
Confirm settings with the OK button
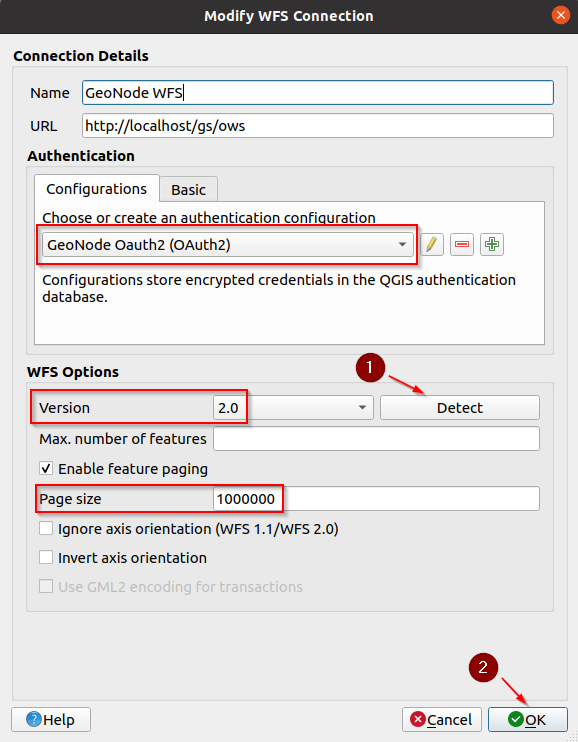pyautogui.click(x=527, y=720)
